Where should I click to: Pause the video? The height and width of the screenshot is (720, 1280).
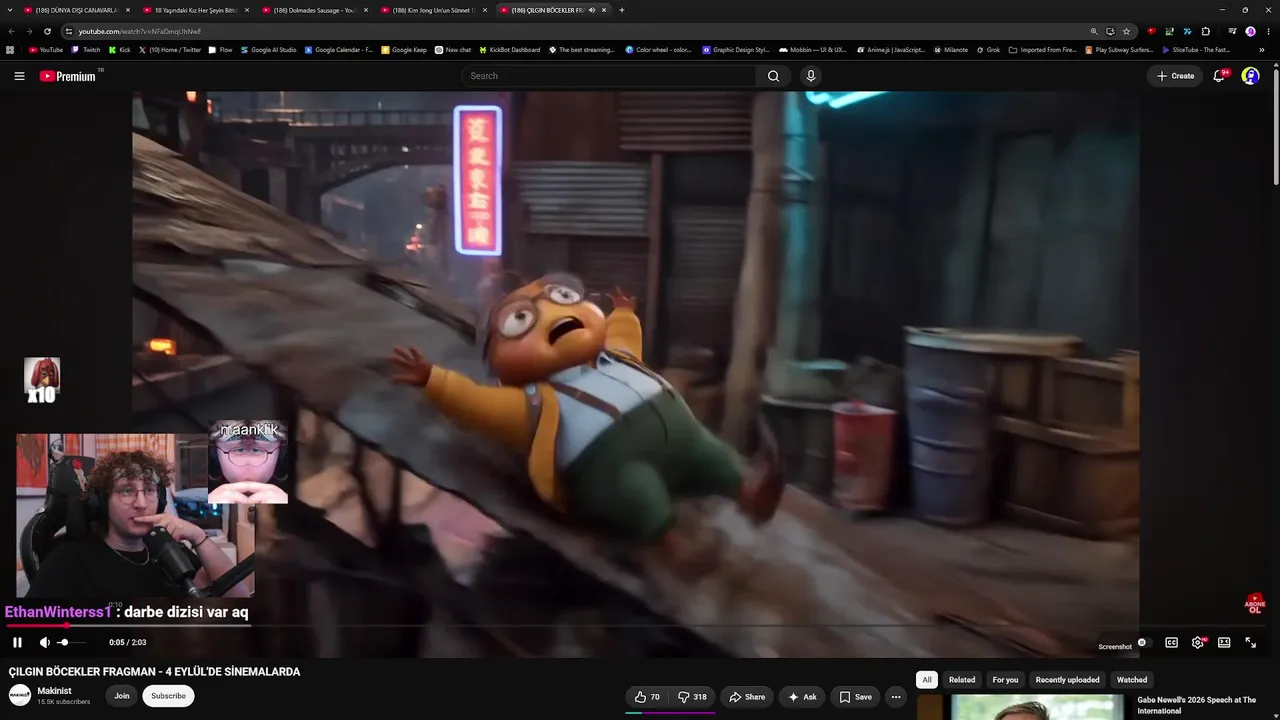tap(17, 642)
